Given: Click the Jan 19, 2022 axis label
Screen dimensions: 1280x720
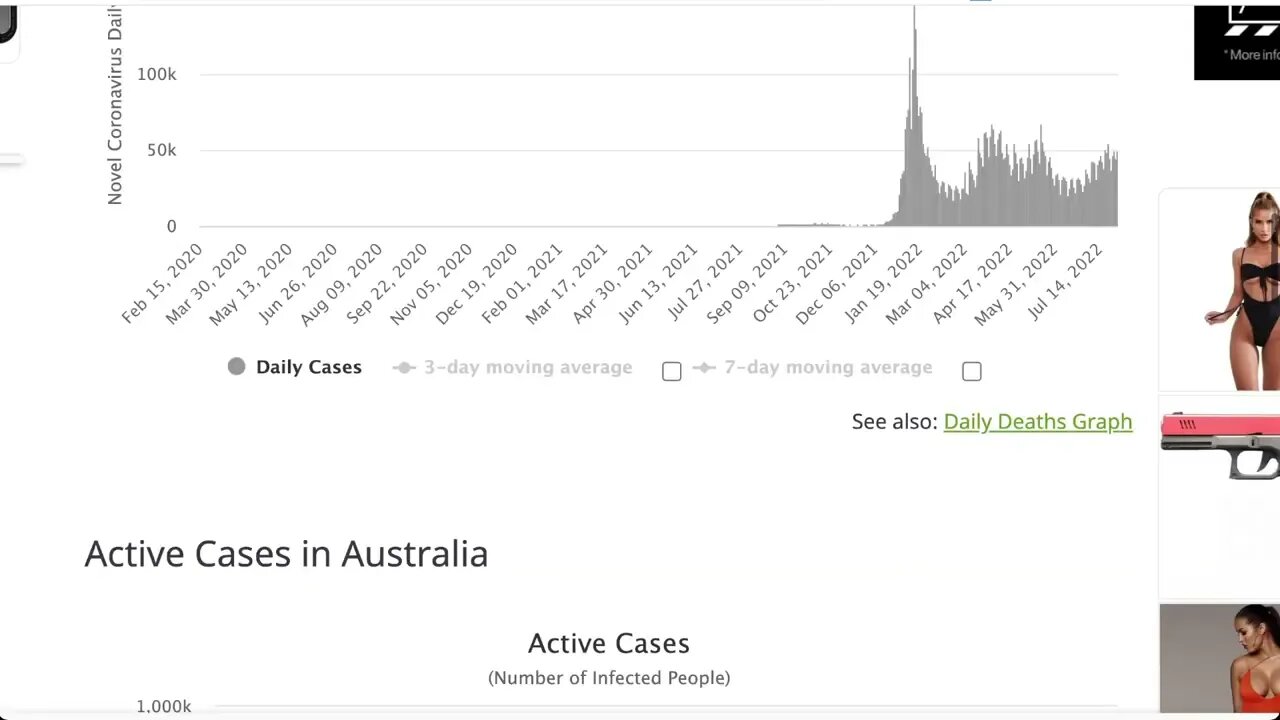Looking at the screenshot, I should point(884,283).
